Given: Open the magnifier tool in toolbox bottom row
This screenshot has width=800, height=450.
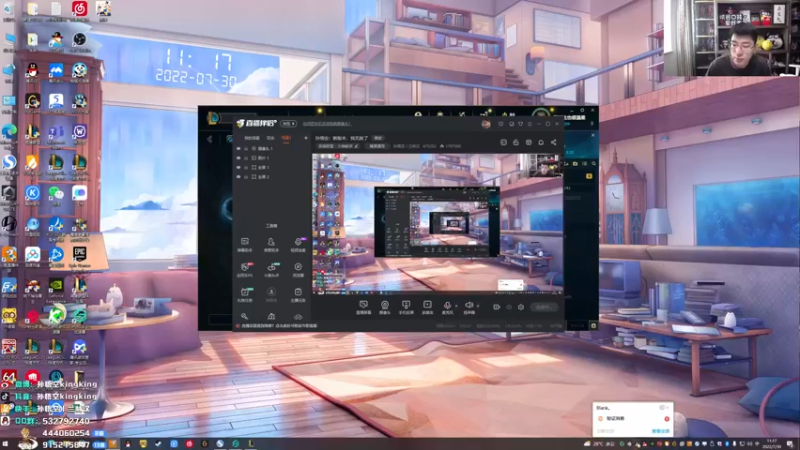Looking at the screenshot, I should 244,317.
